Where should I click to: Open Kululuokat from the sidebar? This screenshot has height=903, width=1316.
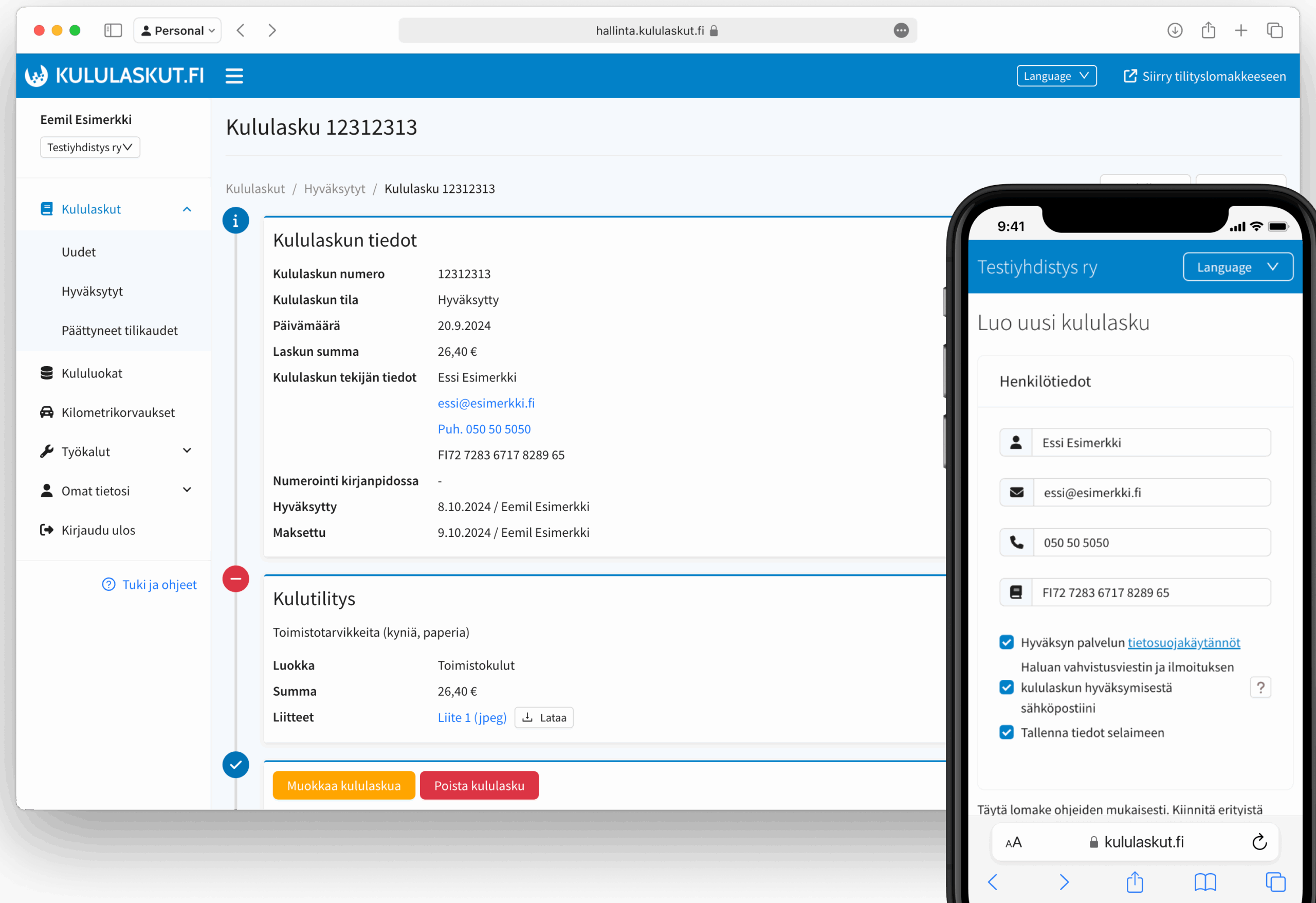[x=92, y=373]
